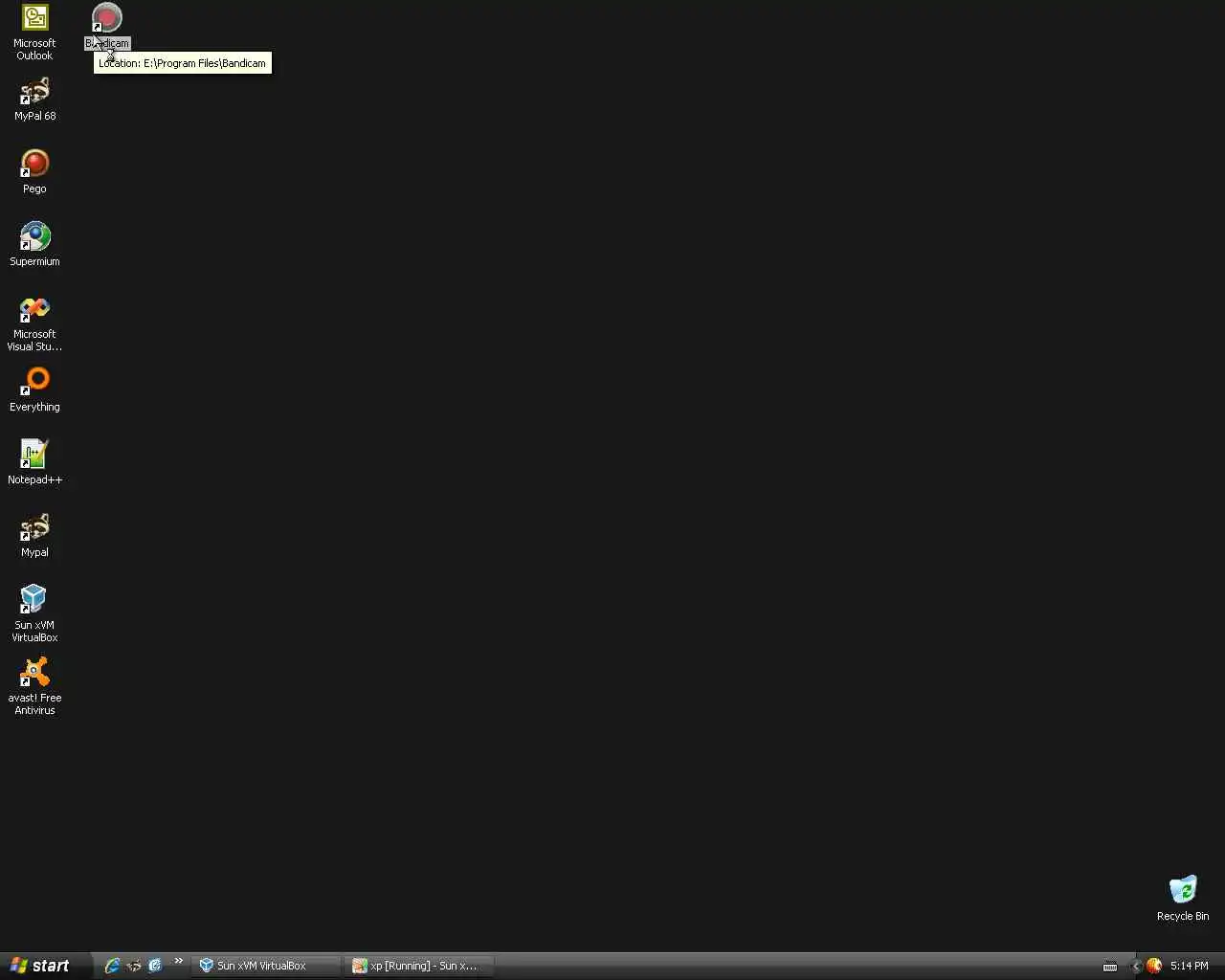Select the Bandicam desktop icon

pos(106,26)
